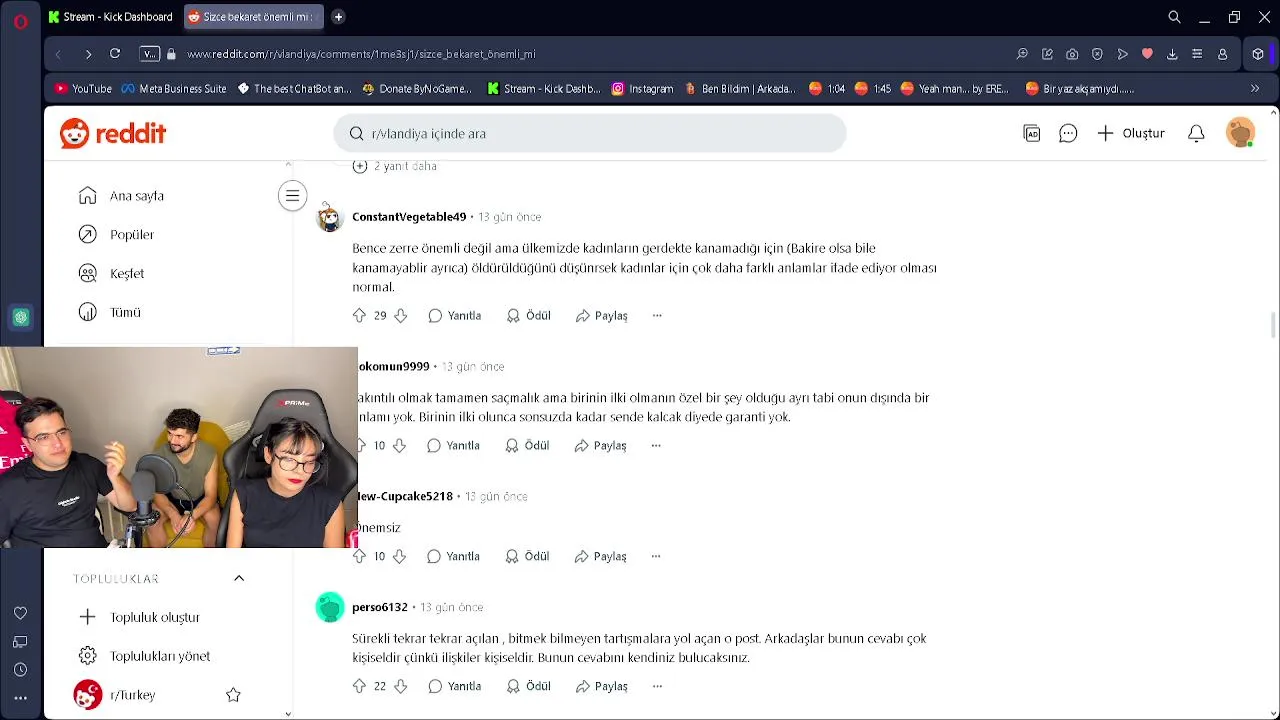Click the Oluştur create post button
This screenshot has height=720, width=1280.
point(1131,133)
